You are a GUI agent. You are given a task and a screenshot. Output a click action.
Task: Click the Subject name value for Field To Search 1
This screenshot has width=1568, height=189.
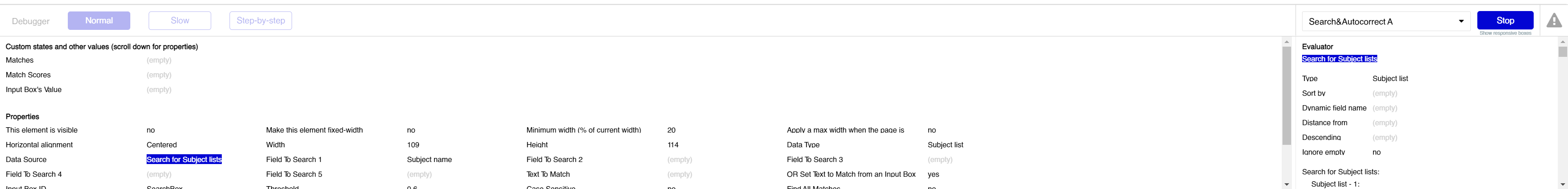[429, 160]
